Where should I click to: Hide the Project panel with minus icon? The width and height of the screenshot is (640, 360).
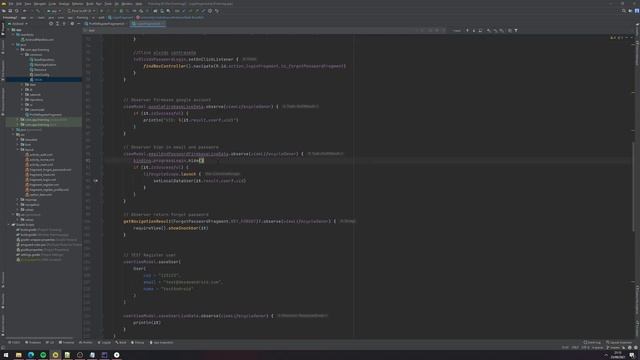[x=78, y=24]
